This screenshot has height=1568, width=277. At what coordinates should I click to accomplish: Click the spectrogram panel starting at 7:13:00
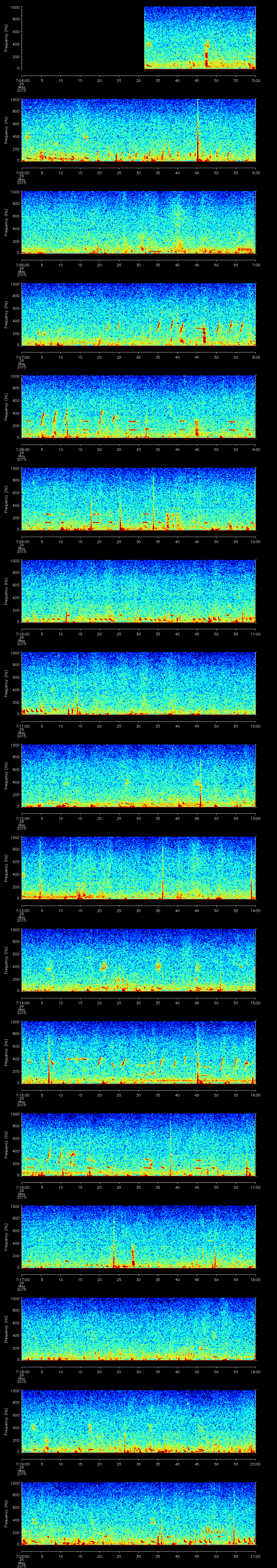(139, 868)
